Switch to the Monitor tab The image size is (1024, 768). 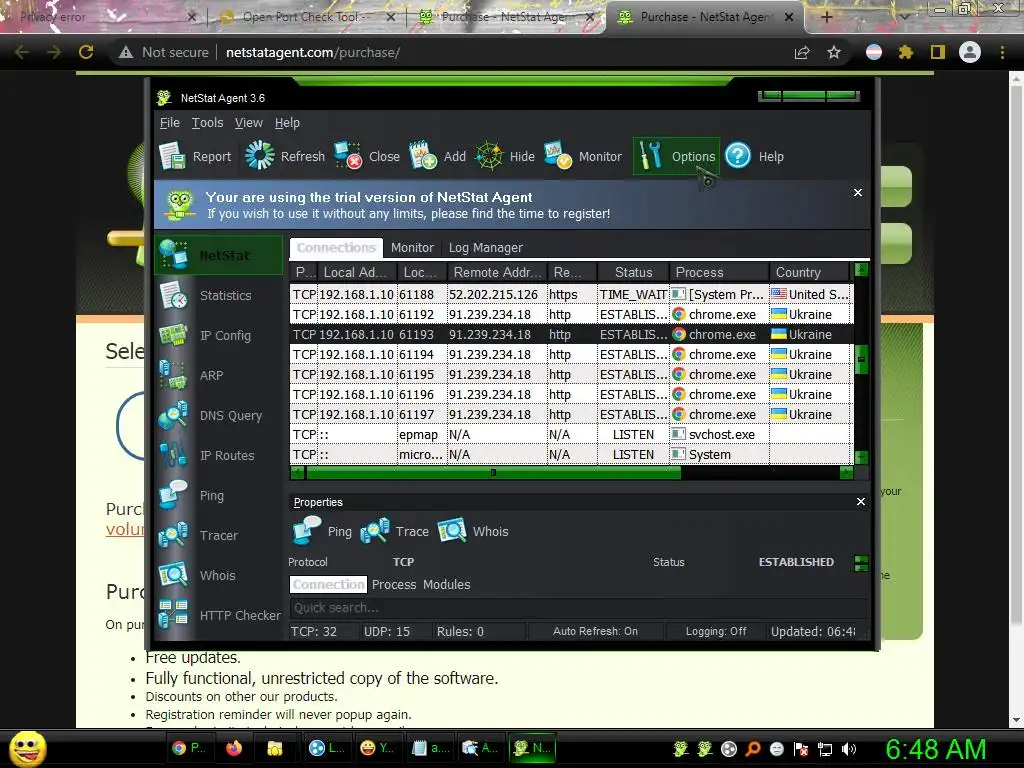coord(412,248)
